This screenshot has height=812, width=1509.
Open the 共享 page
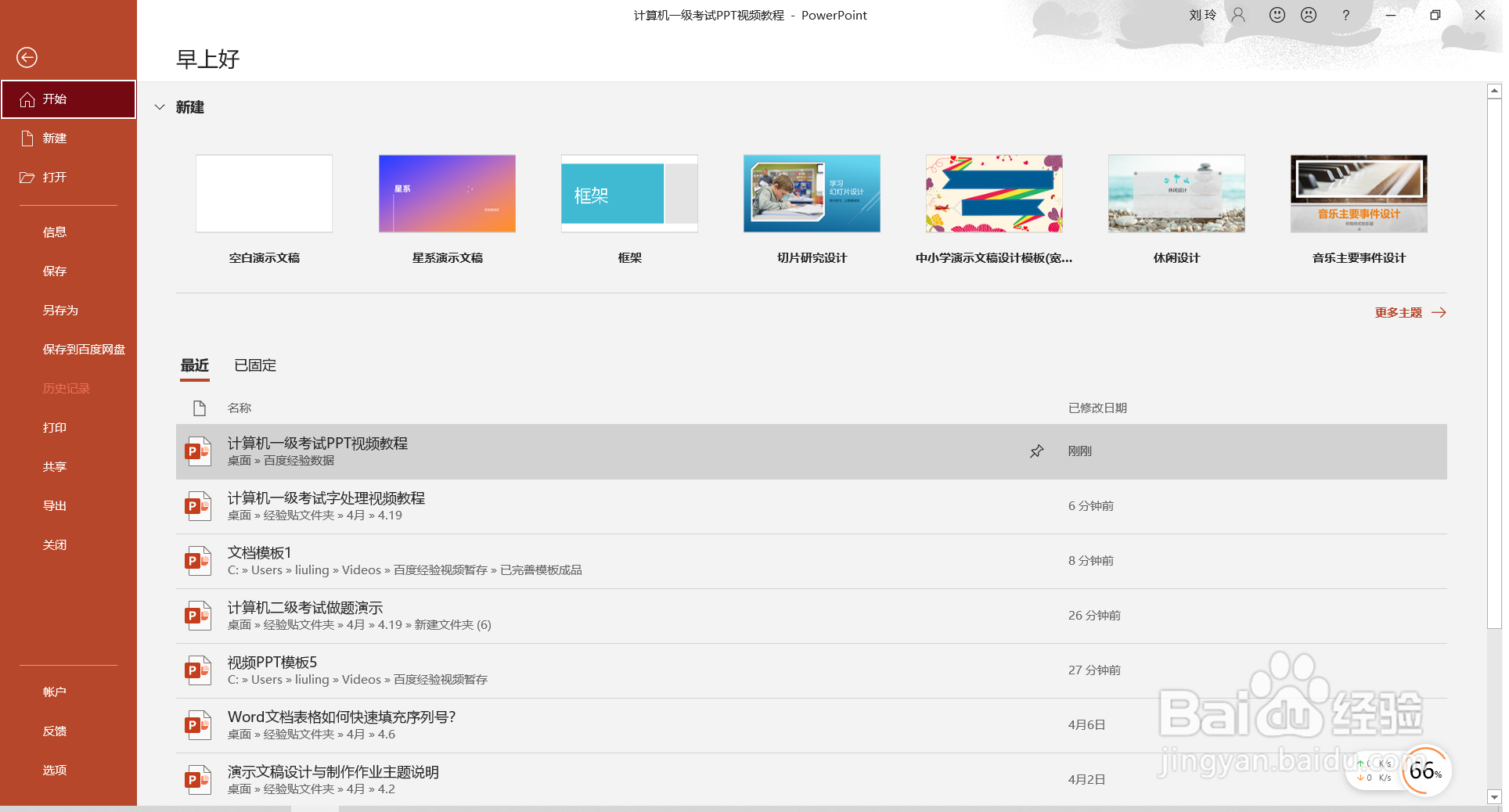click(x=68, y=467)
